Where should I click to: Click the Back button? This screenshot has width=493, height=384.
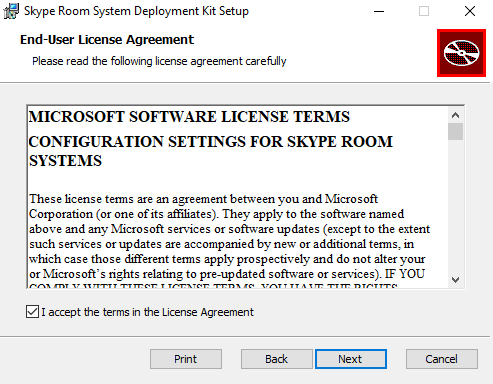(x=276, y=359)
